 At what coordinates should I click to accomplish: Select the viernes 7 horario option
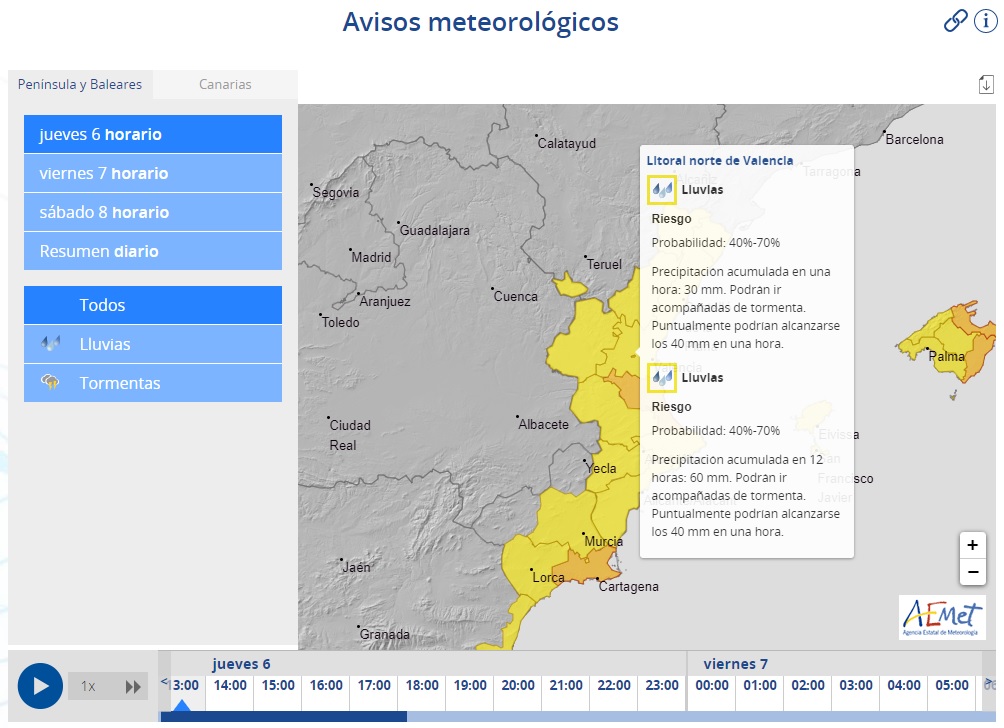pos(152,173)
